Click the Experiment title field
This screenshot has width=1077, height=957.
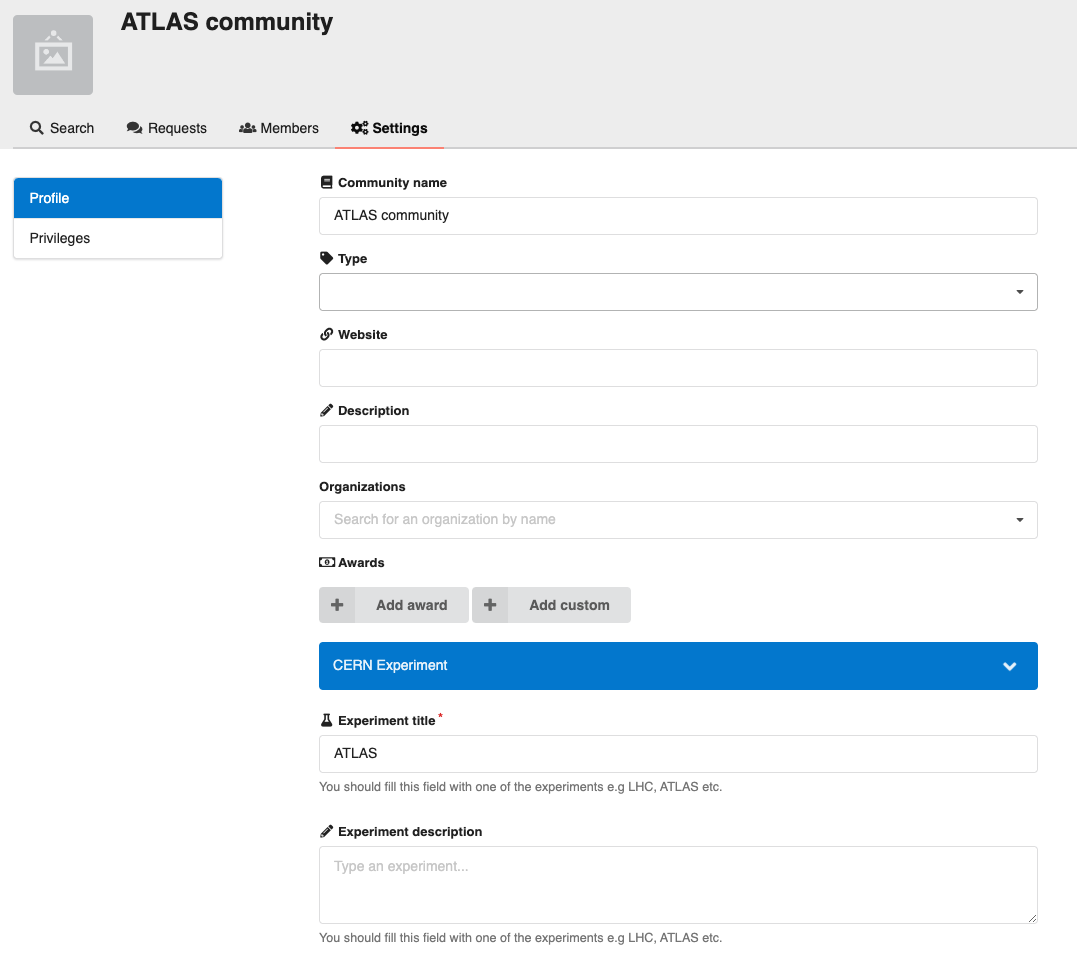pyautogui.click(x=678, y=754)
